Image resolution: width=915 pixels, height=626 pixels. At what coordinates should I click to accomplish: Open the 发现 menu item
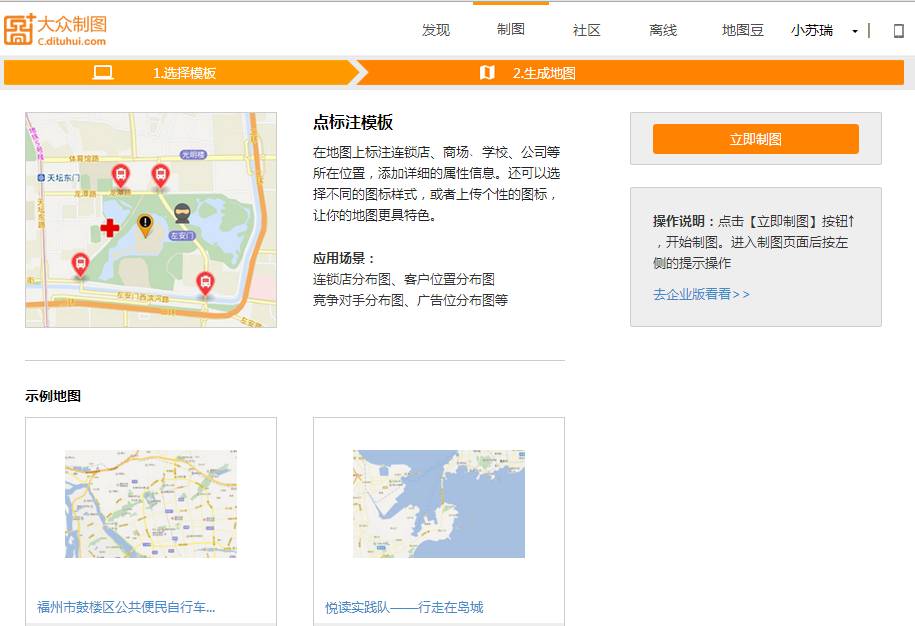point(436,30)
